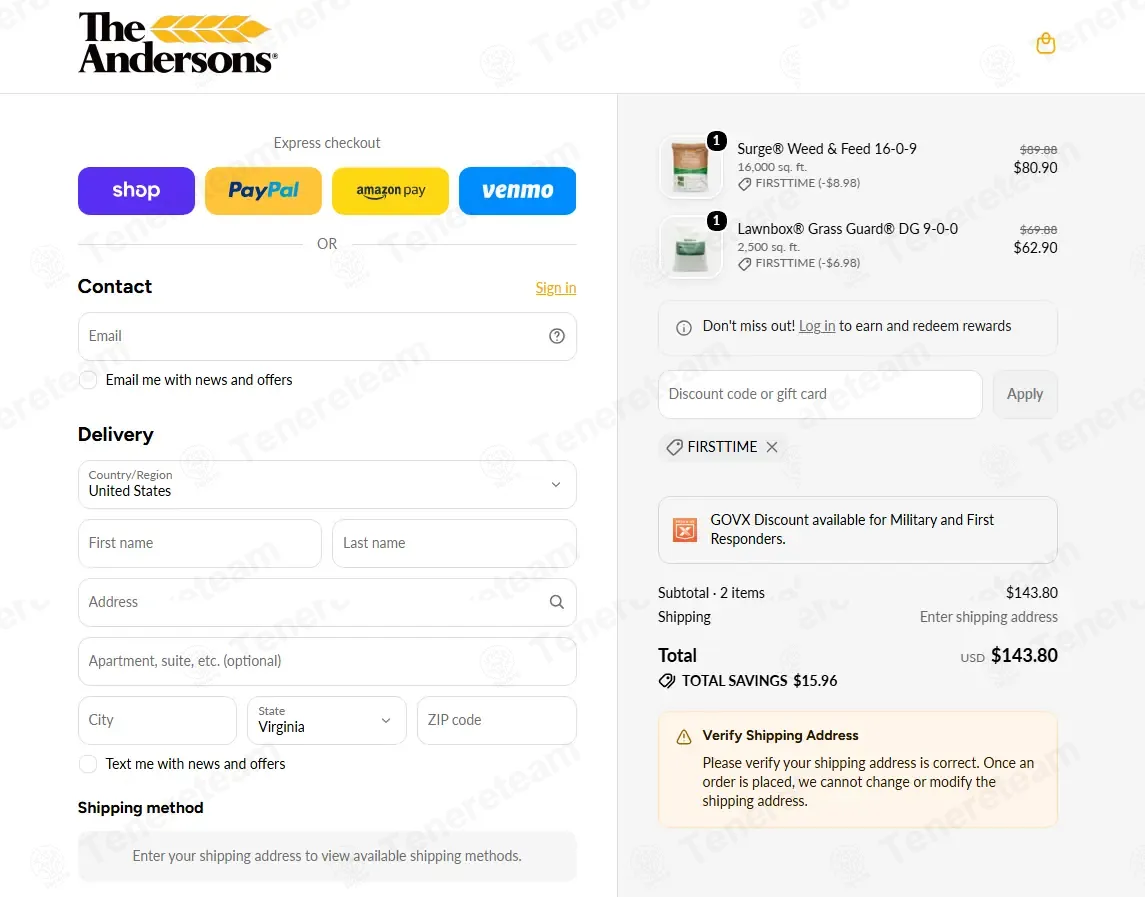Focus the Discount code or gift card field
The width and height of the screenshot is (1145, 897).
(820, 394)
